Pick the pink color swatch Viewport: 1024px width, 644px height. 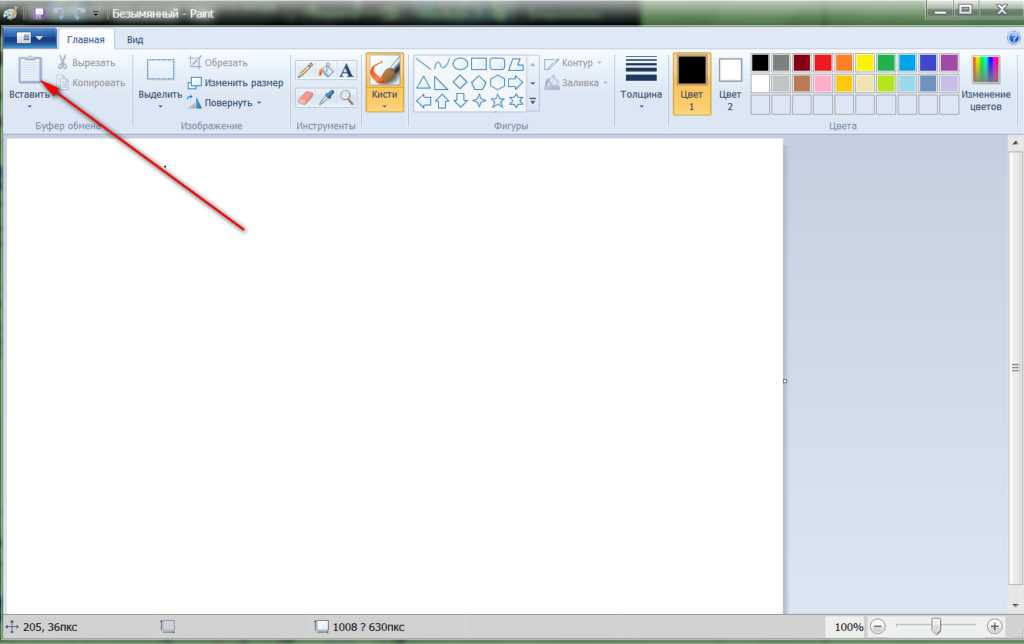(823, 84)
